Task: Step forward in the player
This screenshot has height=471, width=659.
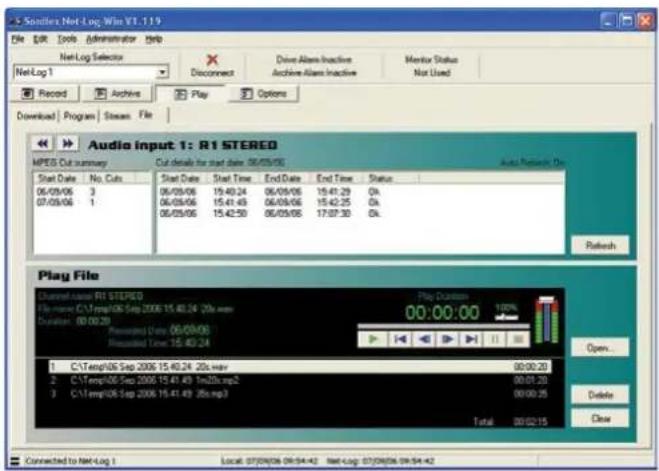Action: point(448,339)
